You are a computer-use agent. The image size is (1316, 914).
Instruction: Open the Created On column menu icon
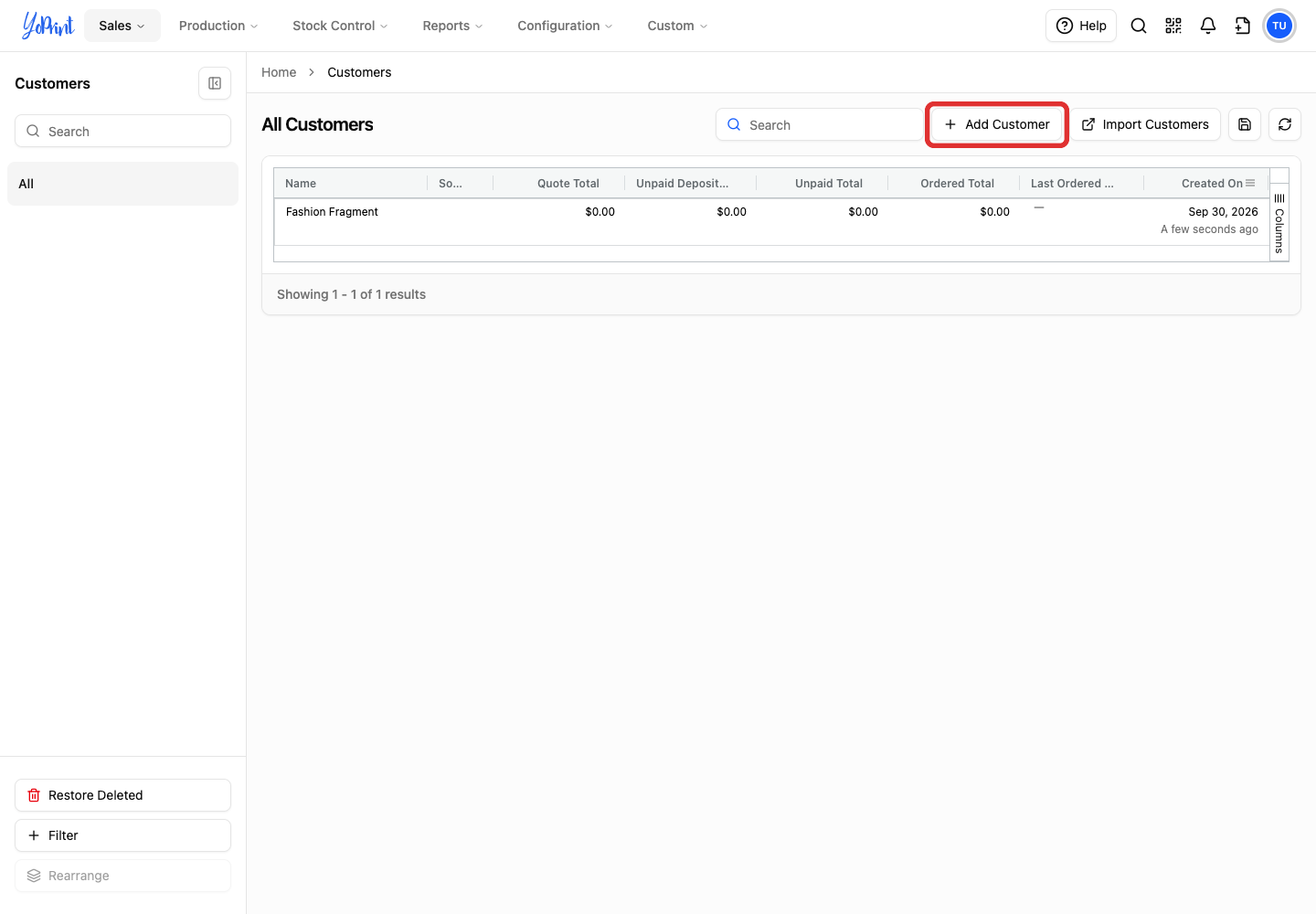pos(1250,183)
